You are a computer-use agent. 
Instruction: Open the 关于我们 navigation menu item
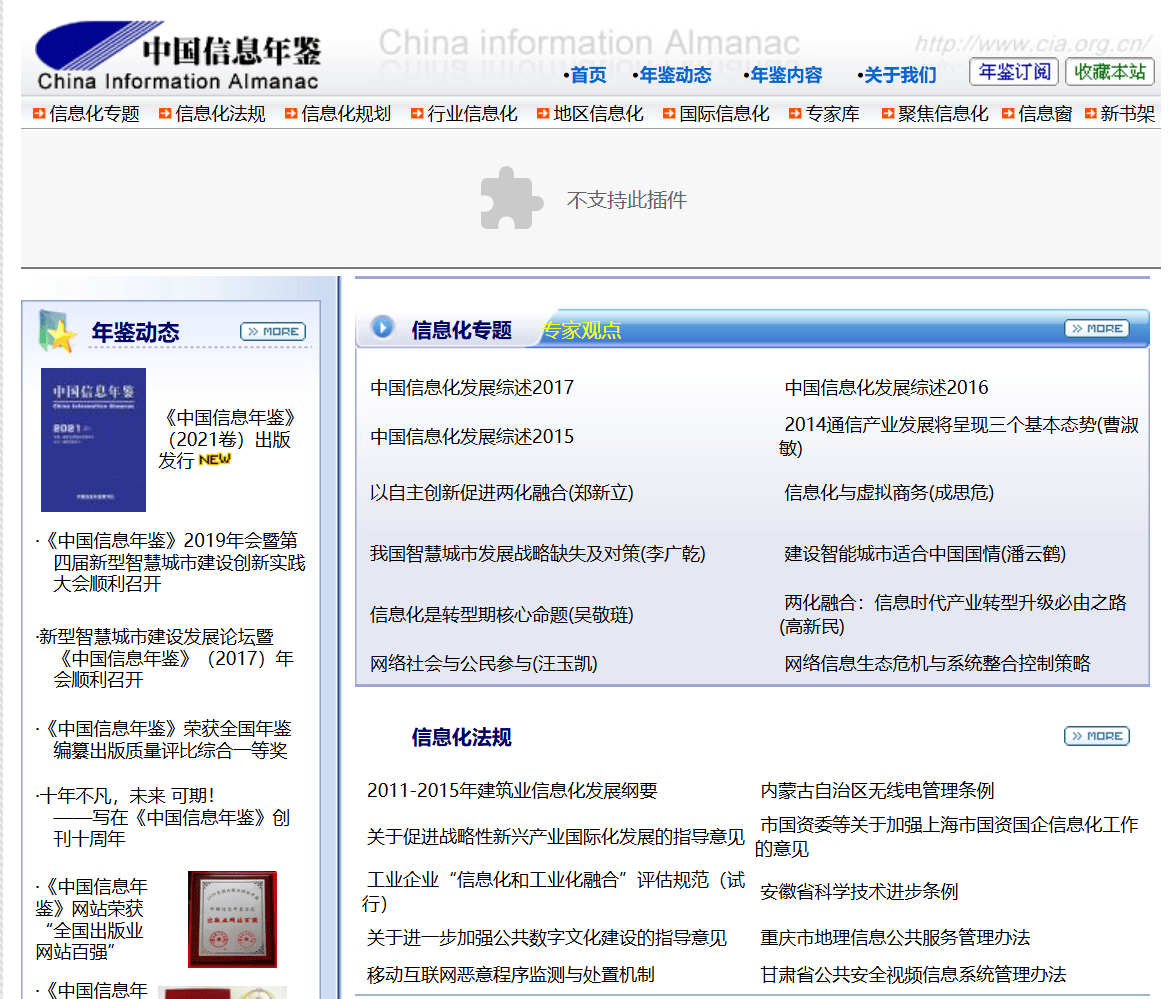click(899, 74)
